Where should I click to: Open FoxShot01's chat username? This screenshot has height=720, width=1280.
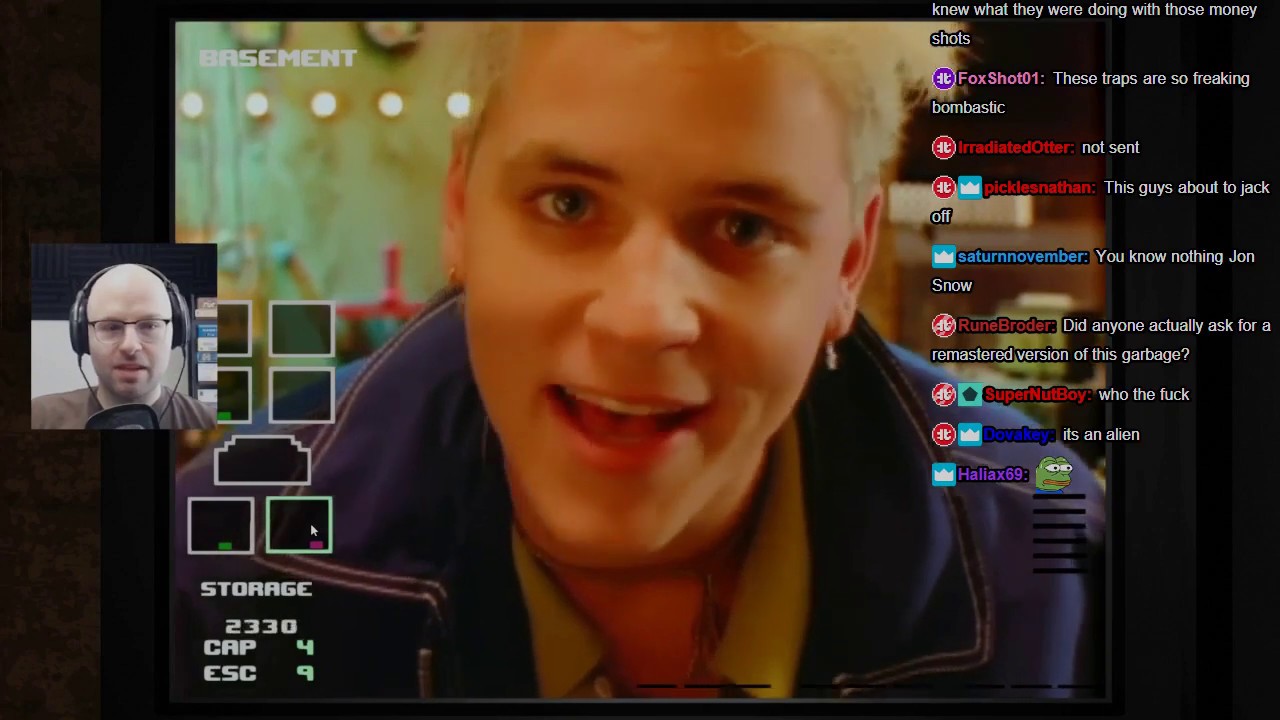pyautogui.click(x=1001, y=78)
